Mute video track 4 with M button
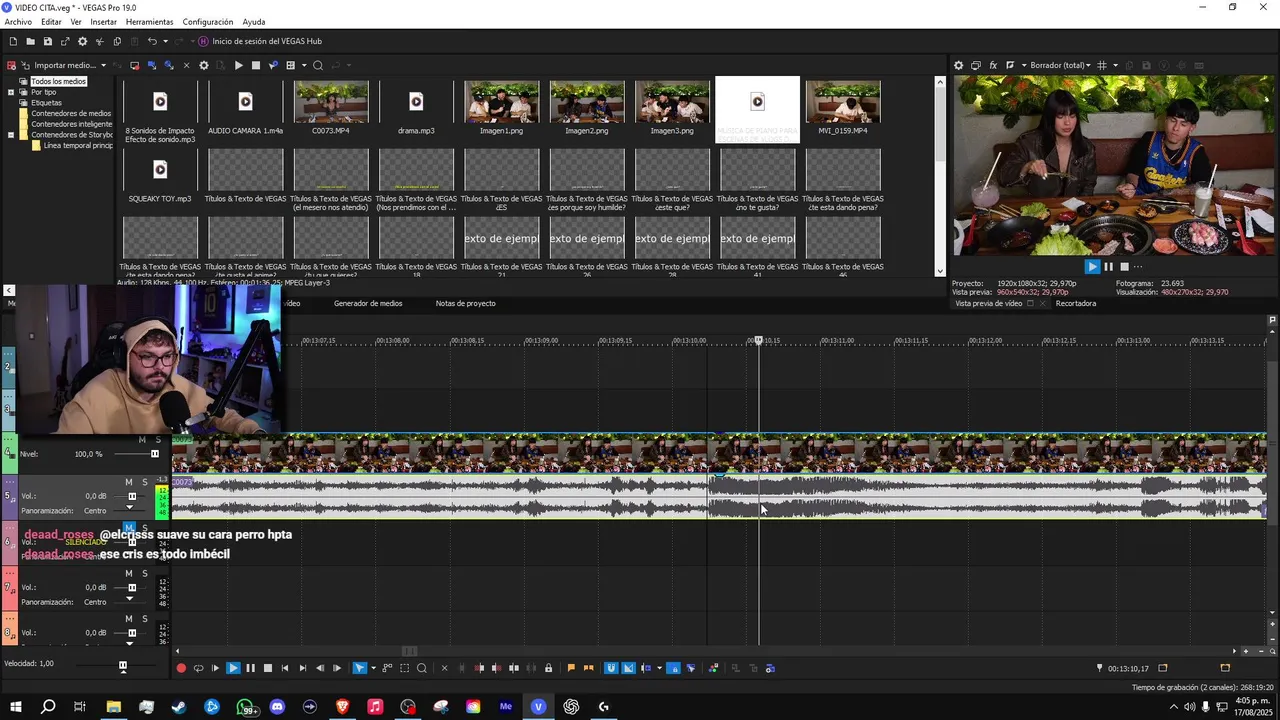Viewport: 1280px width, 720px height. pos(142,440)
